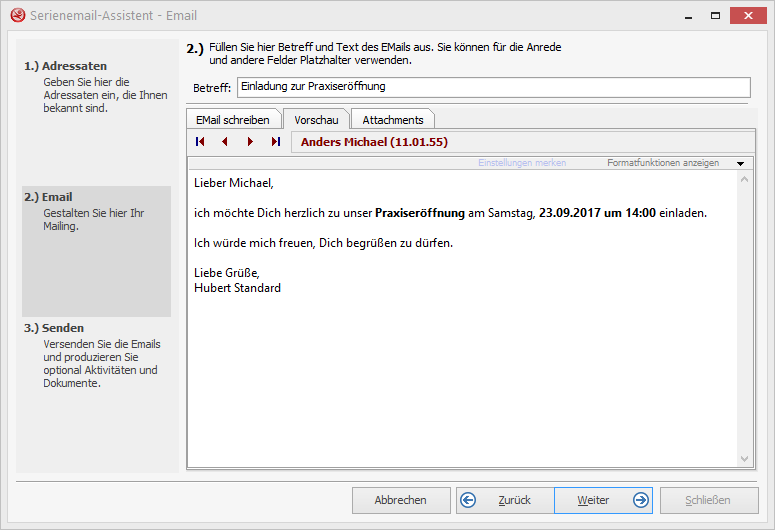Select the Vorschau tab
This screenshot has height=530, width=775.
click(315, 120)
